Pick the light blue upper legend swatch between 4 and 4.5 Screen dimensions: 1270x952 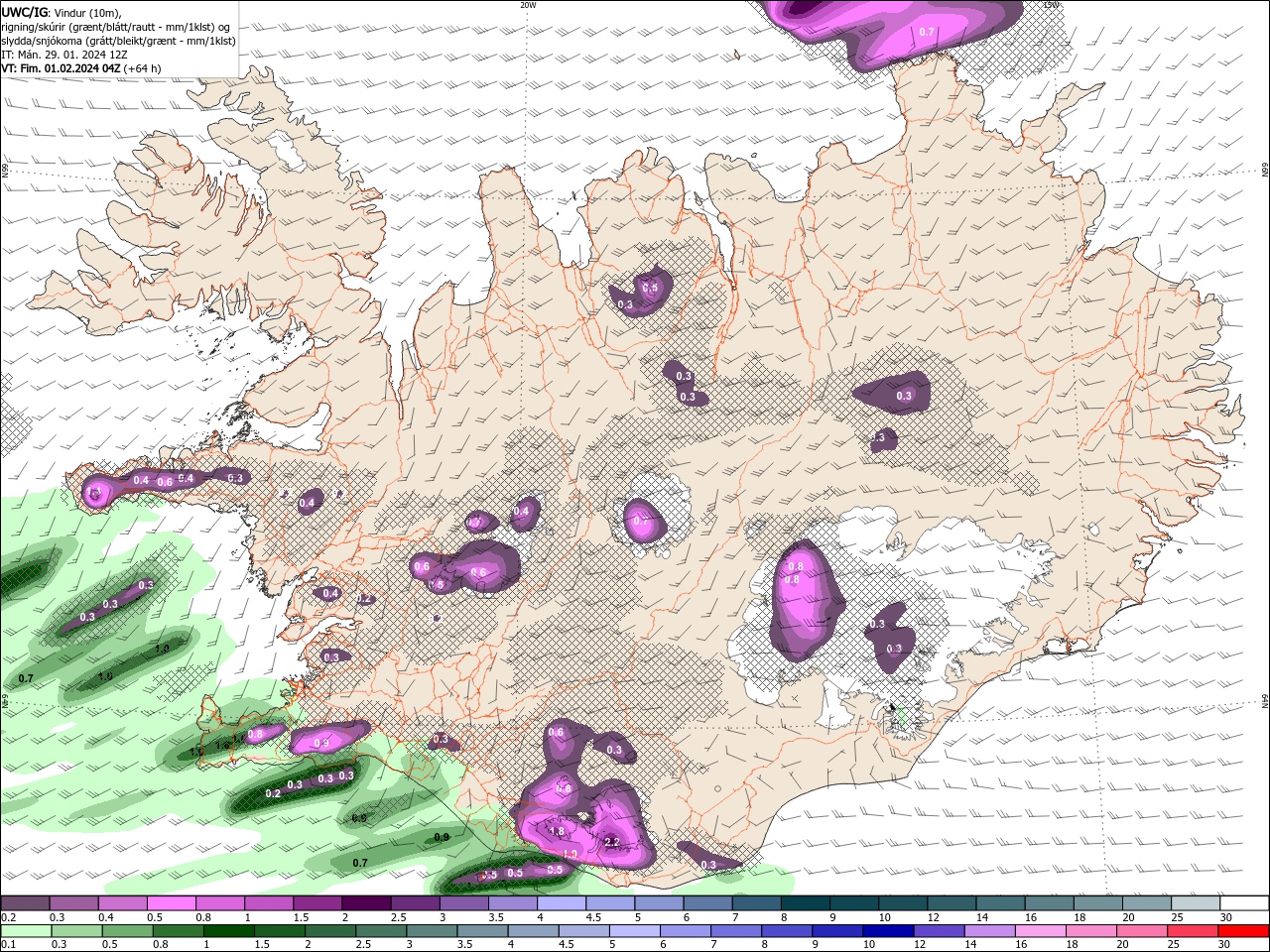pos(561,903)
